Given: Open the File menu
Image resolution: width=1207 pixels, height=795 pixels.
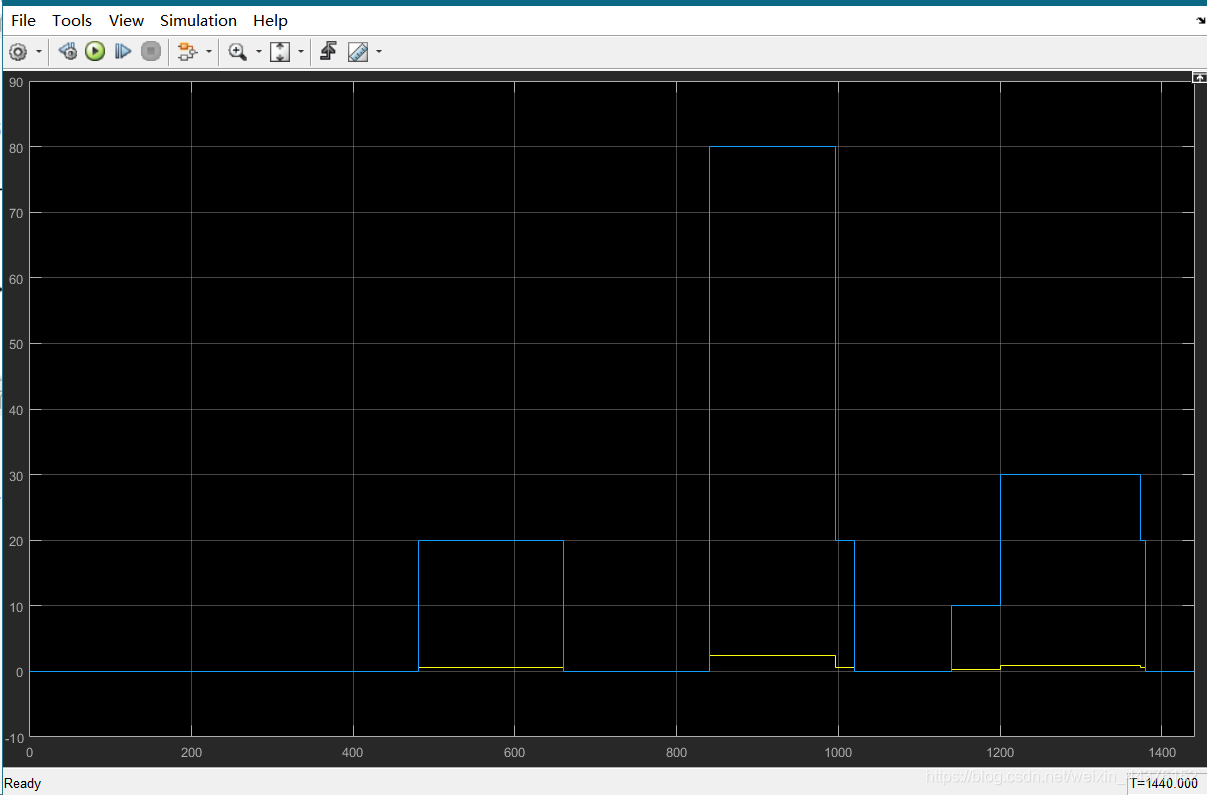Looking at the screenshot, I should tap(23, 20).
